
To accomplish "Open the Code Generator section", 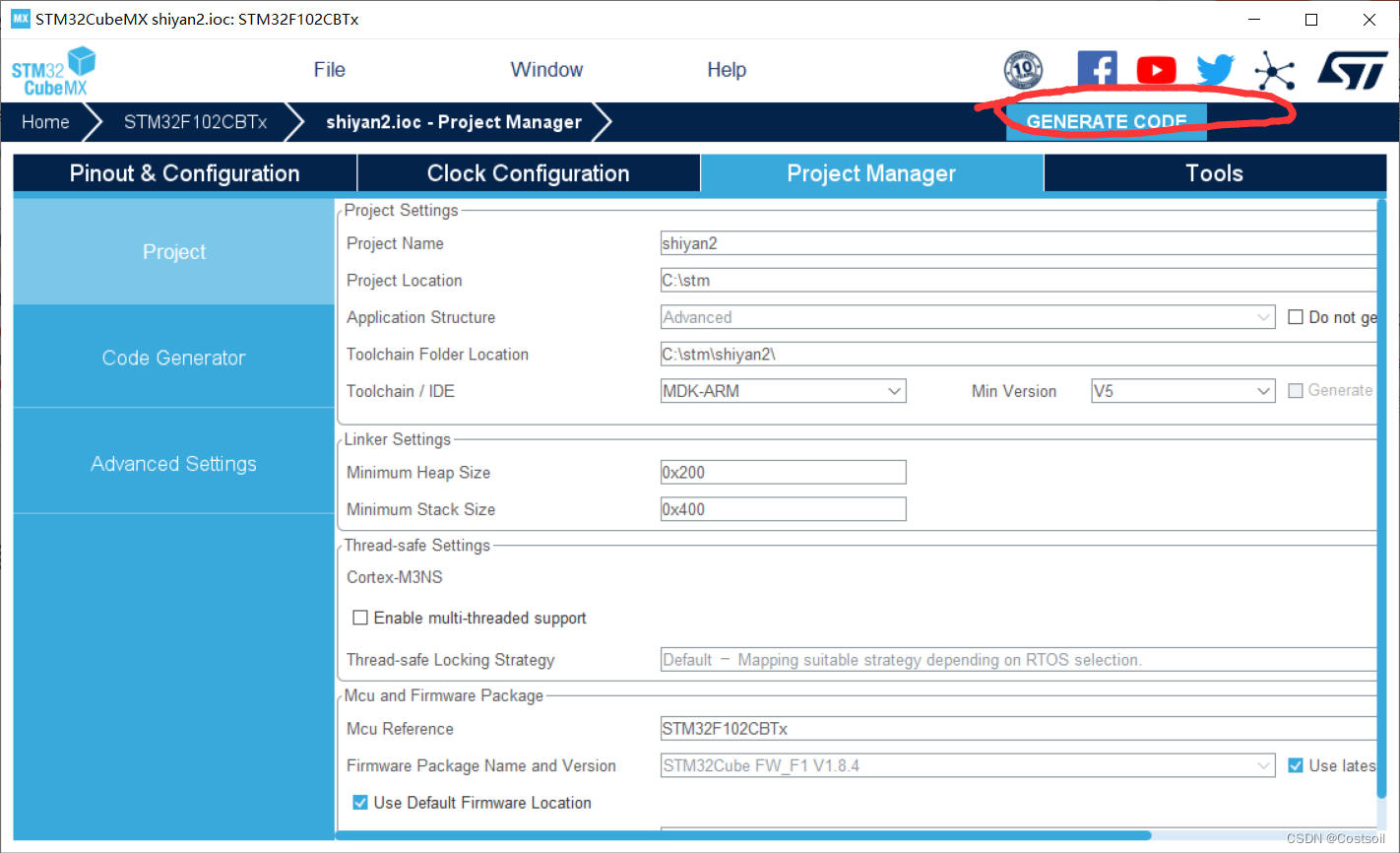I will click(x=174, y=358).
